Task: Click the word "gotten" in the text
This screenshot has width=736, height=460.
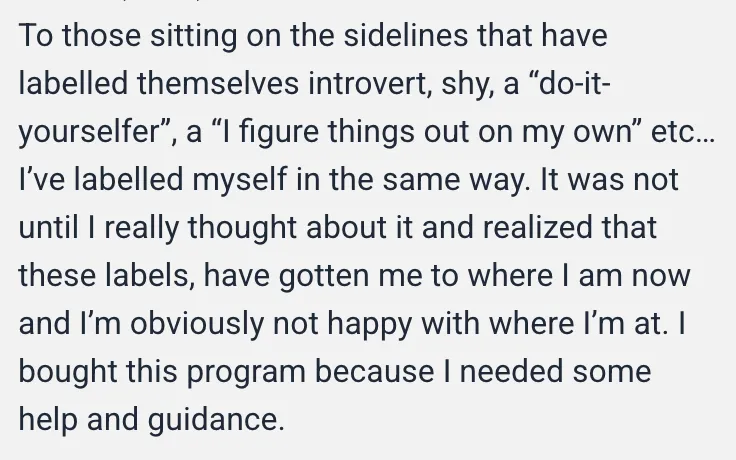Action: click(x=324, y=276)
